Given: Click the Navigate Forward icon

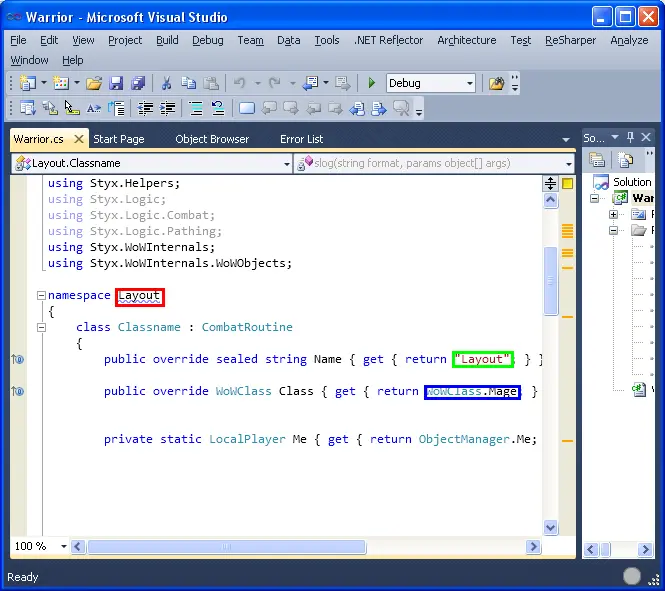Looking at the screenshot, I should (x=343, y=83).
